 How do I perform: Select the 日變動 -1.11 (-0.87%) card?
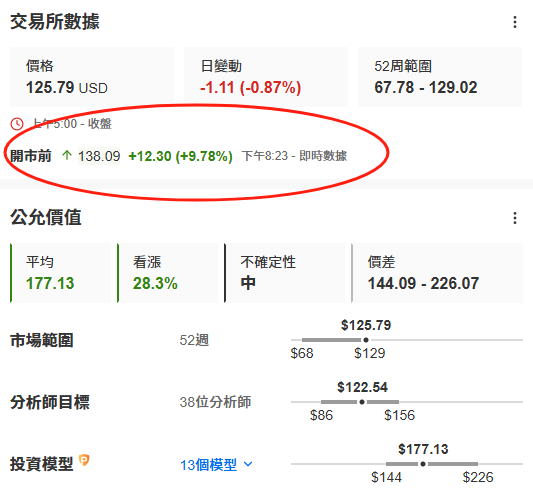(266, 77)
